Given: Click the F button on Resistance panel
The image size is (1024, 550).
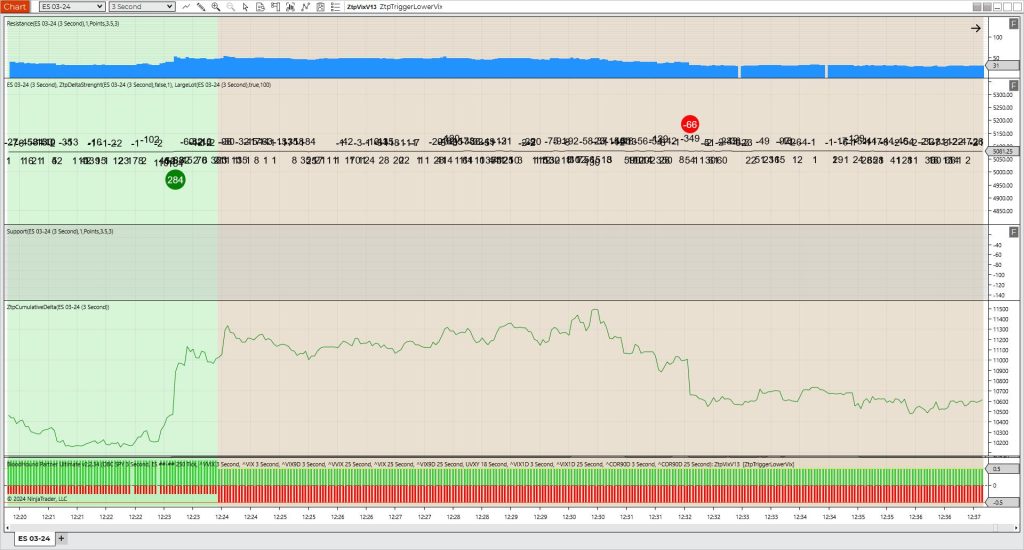Looking at the screenshot, I should (x=1014, y=24).
